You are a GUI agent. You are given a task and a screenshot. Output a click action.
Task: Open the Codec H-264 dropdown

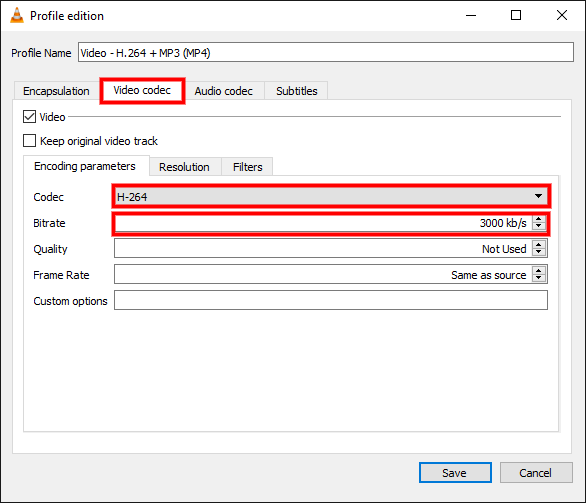[331, 197]
